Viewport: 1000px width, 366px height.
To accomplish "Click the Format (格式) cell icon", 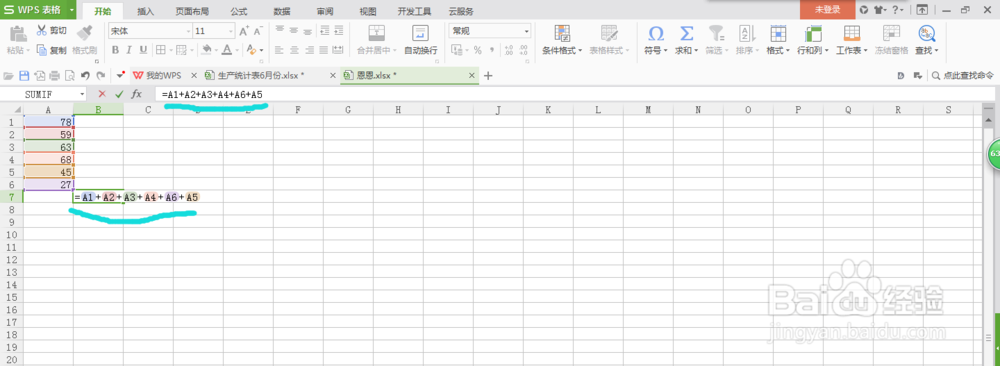I will point(778,33).
